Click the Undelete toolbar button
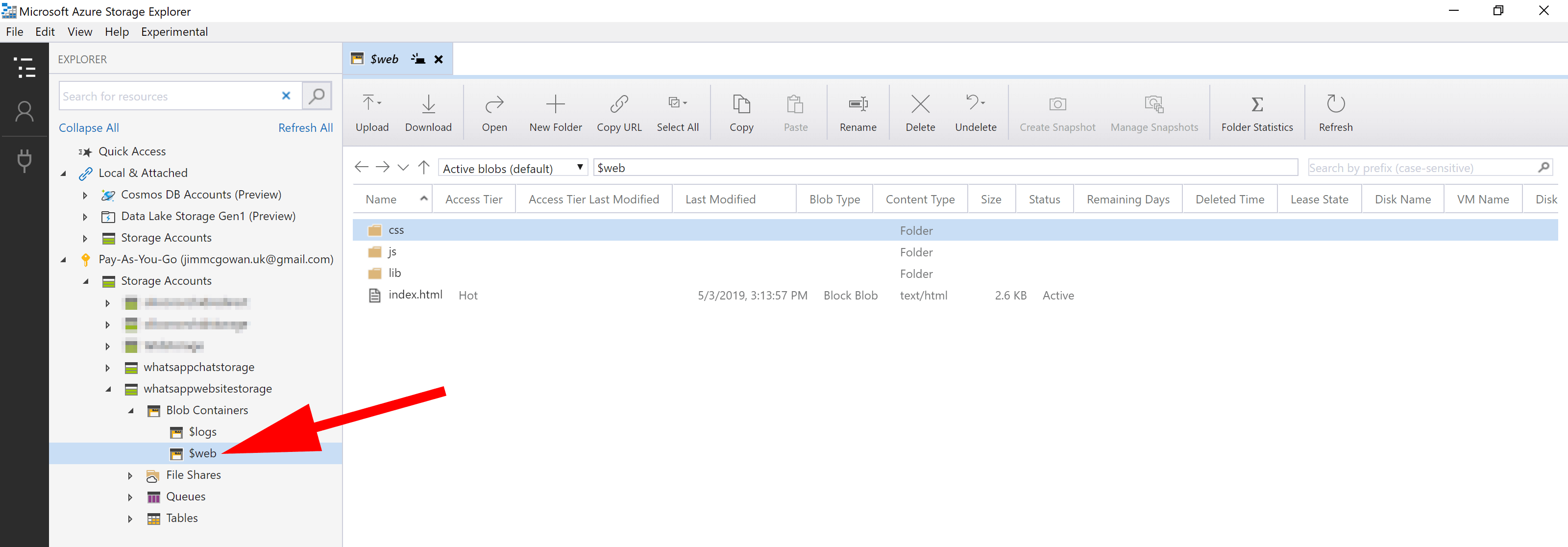 (976, 113)
